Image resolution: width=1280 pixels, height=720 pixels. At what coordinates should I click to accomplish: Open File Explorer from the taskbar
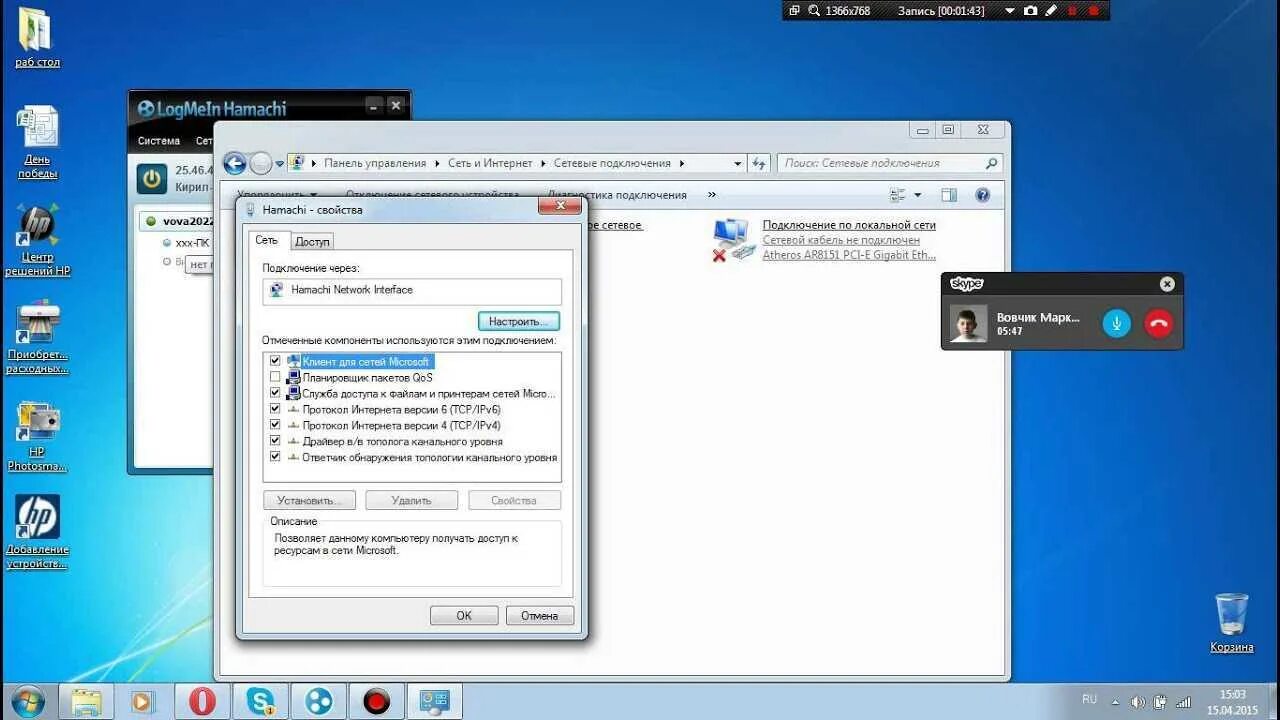click(86, 701)
